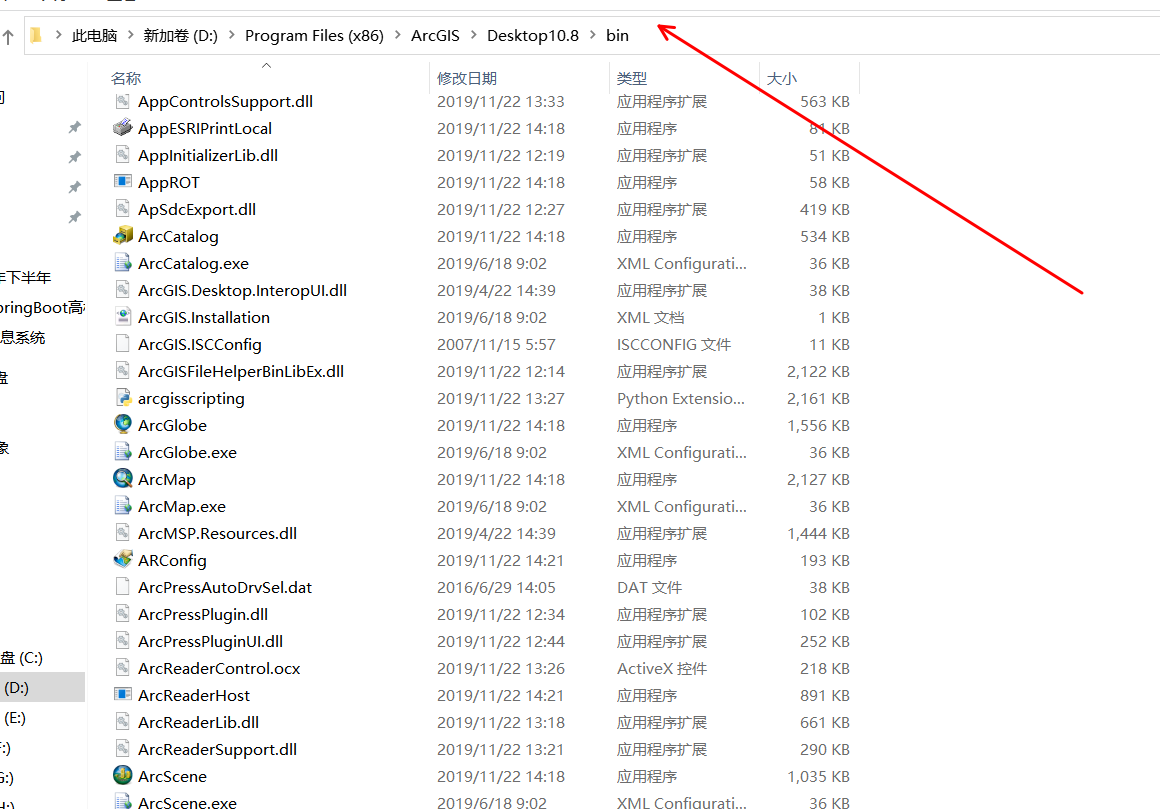Navigate to 新加卷 (D:) in the breadcrumb
The height and width of the screenshot is (809, 1160).
[x=181, y=35]
